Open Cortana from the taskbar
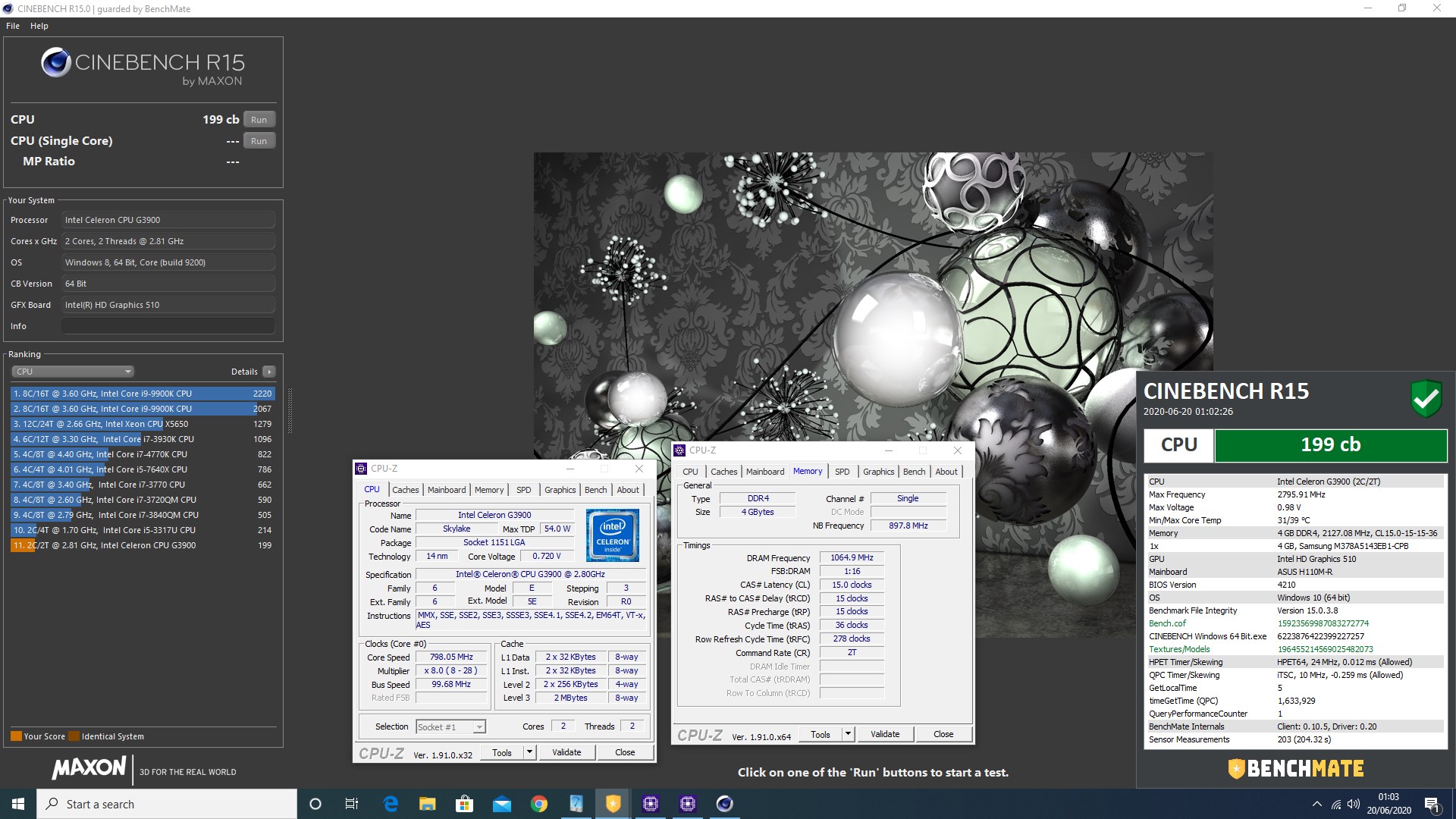This screenshot has width=1456, height=819. pos(315,804)
